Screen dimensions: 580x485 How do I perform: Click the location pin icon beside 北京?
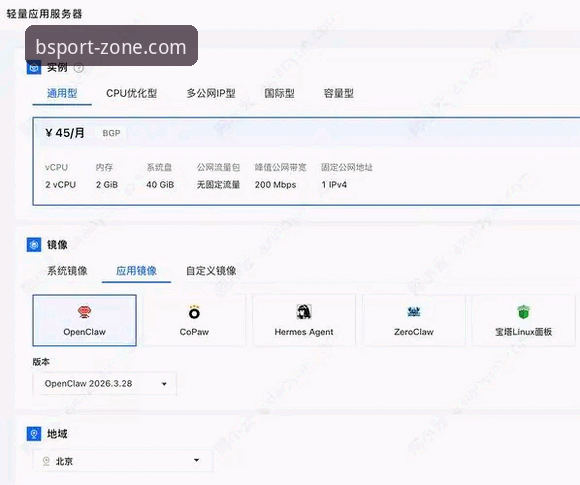point(46,461)
